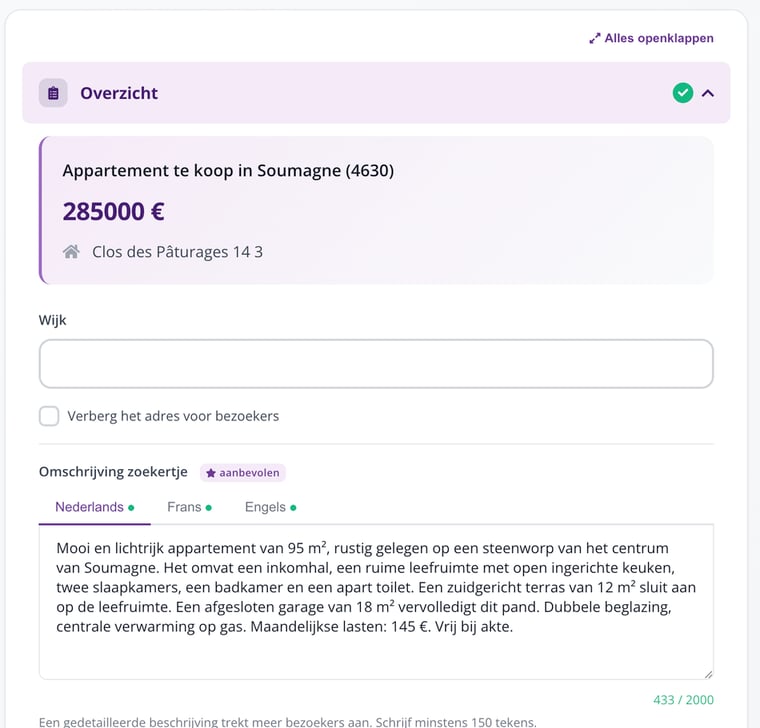Click the textarea resize handle corner
Screen dimensions: 760x728
point(708,674)
